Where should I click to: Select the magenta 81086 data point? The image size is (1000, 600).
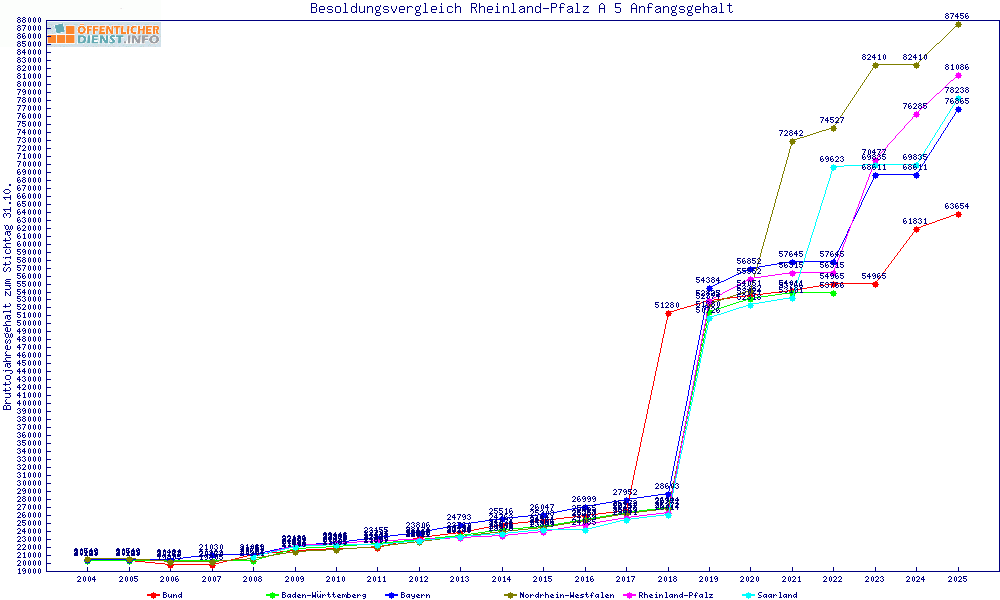958,75
